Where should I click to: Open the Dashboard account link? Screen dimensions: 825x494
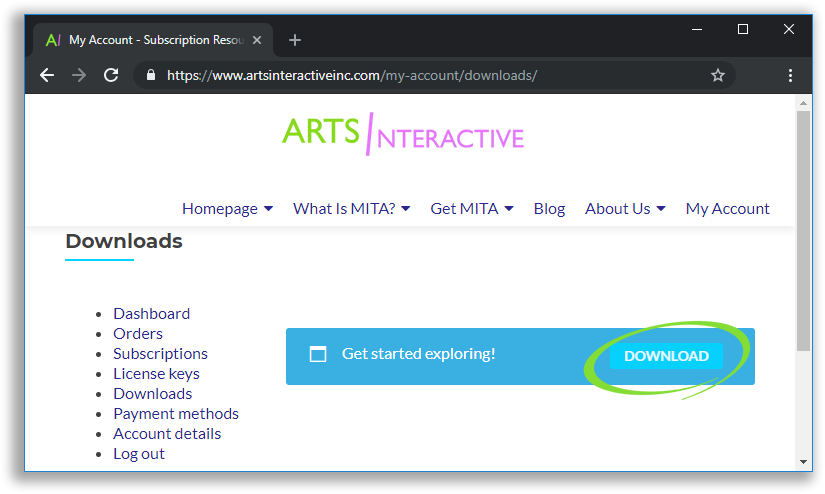pos(152,314)
